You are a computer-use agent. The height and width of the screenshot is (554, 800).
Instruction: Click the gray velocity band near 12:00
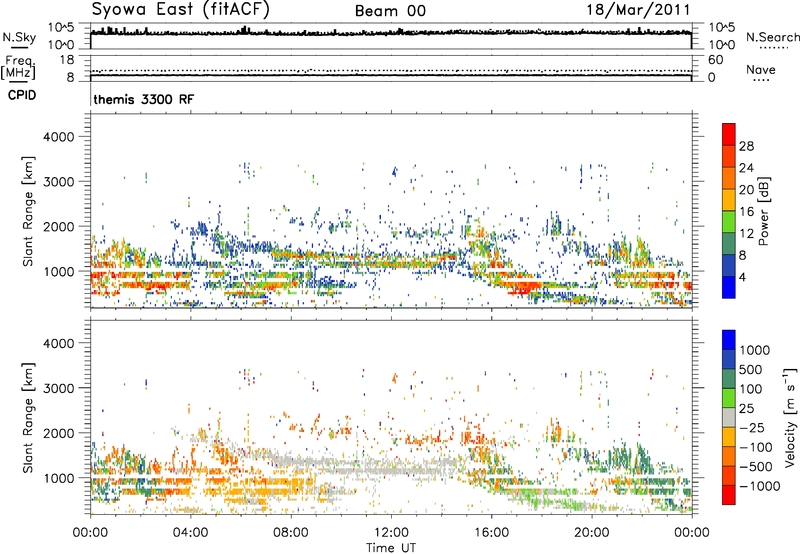point(393,469)
